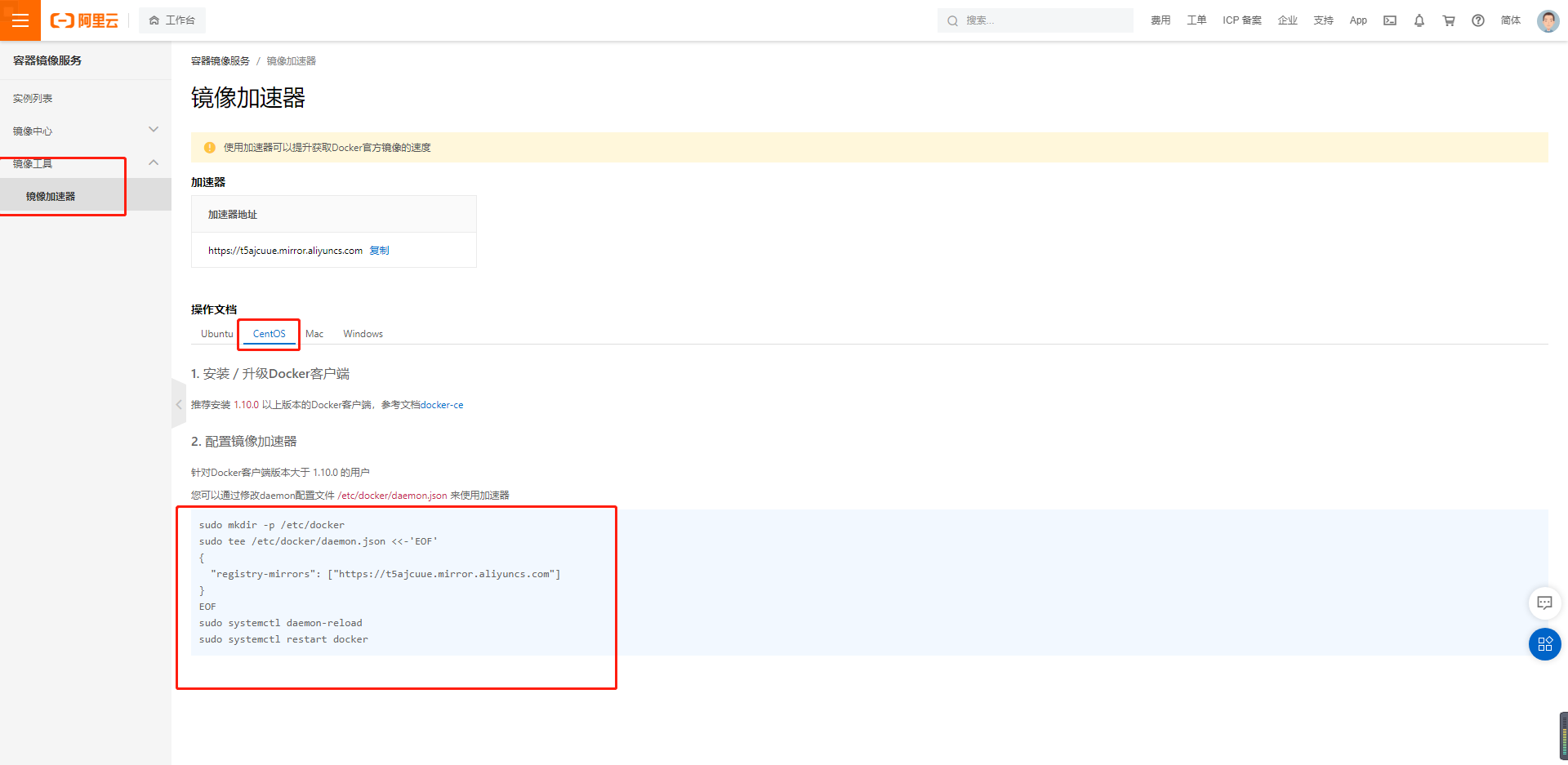Viewport: 1568px width, 765px height.
Task: Select the accelerator URL text
Action: click(285, 251)
